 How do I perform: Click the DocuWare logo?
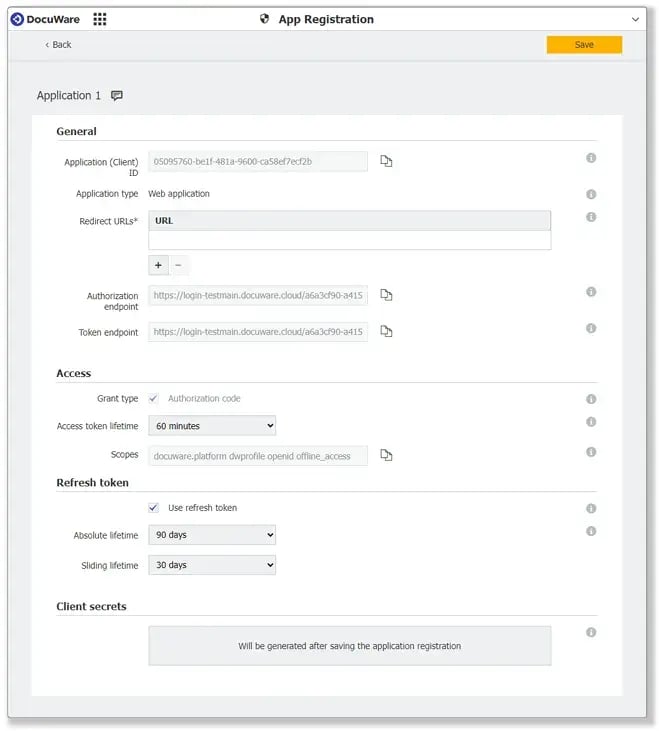pyautogui.click(x=45, y=19)
